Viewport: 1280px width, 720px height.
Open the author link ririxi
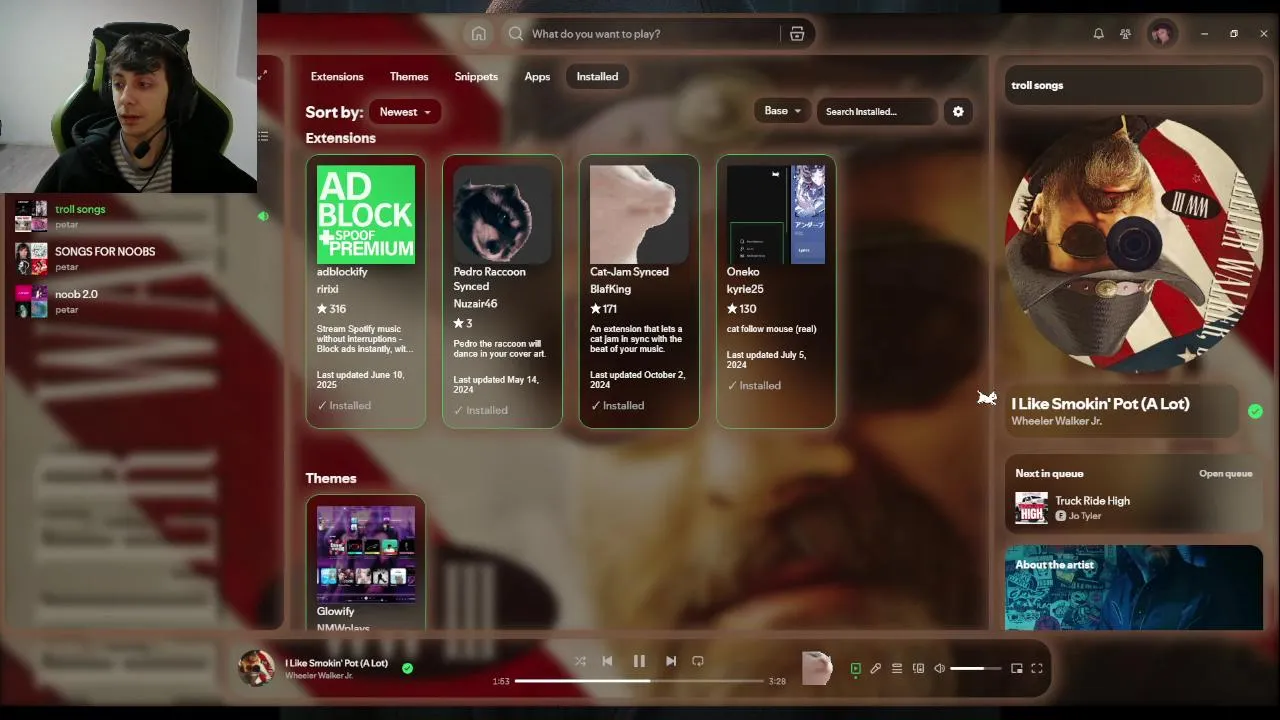[x=328, y=289]
